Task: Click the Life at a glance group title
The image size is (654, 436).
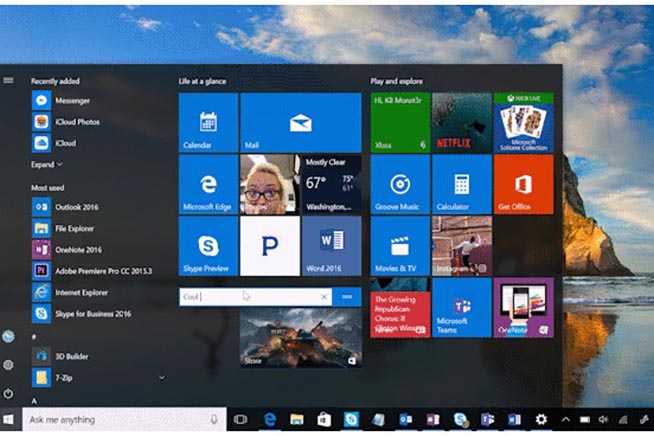Action: click(x=202, y=81)
